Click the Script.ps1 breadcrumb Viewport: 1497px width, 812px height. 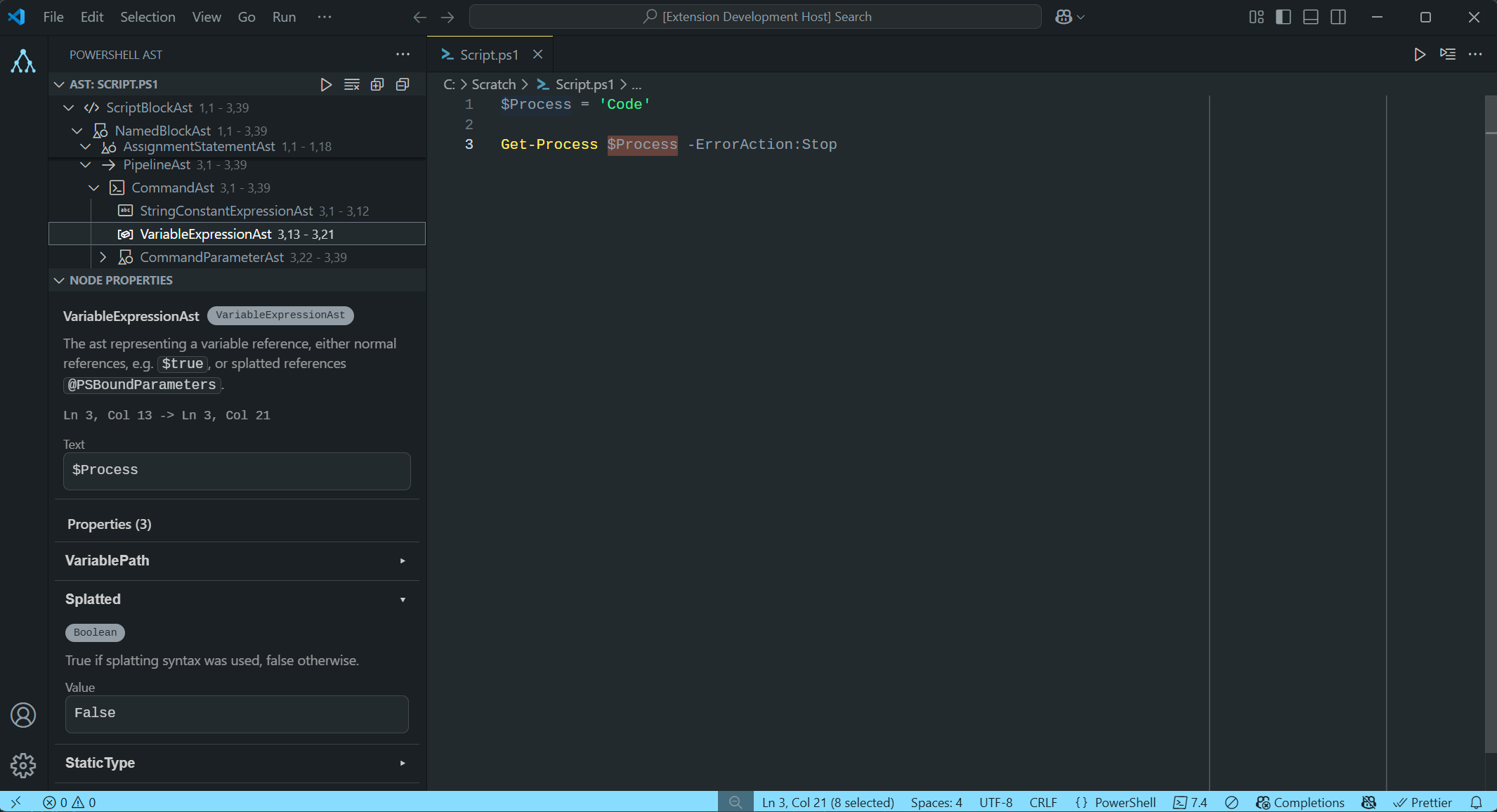click(x=584, y=84)
